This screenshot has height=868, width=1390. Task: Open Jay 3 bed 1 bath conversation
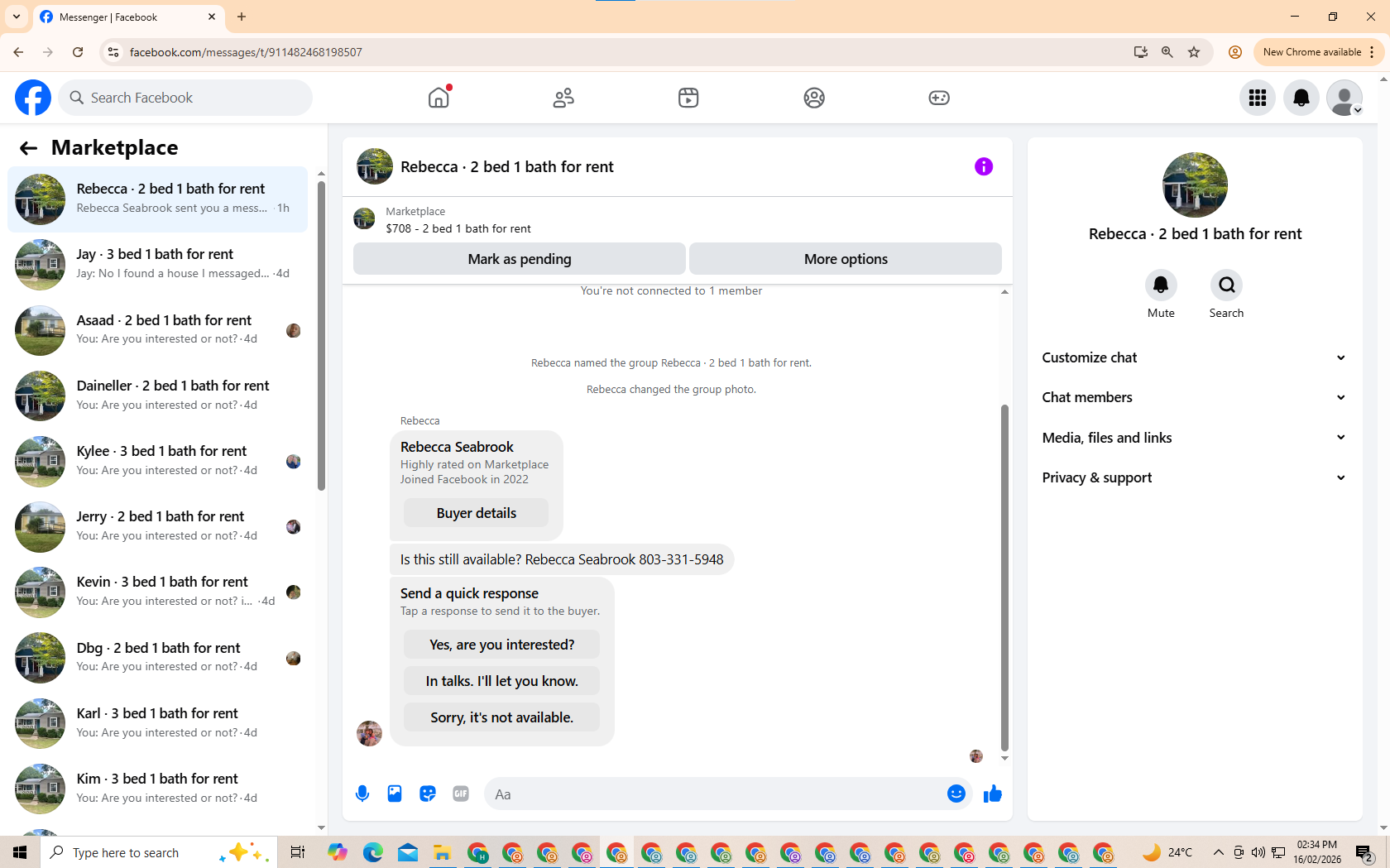(158, 265)
